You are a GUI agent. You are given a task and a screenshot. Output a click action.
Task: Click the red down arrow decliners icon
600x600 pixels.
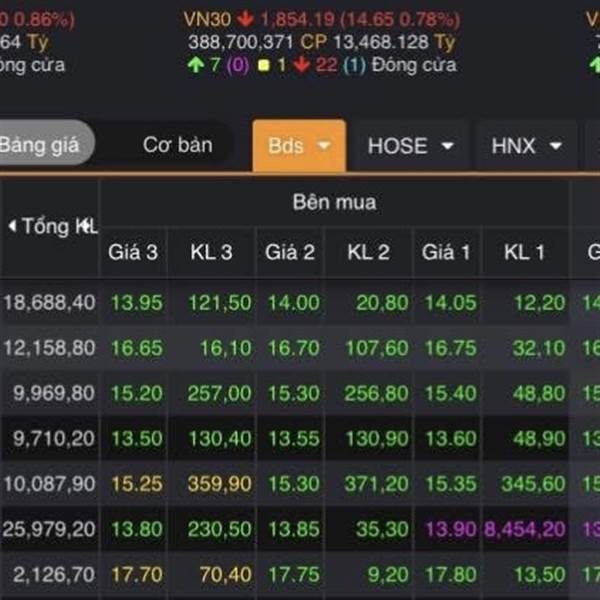click(301, 65)
